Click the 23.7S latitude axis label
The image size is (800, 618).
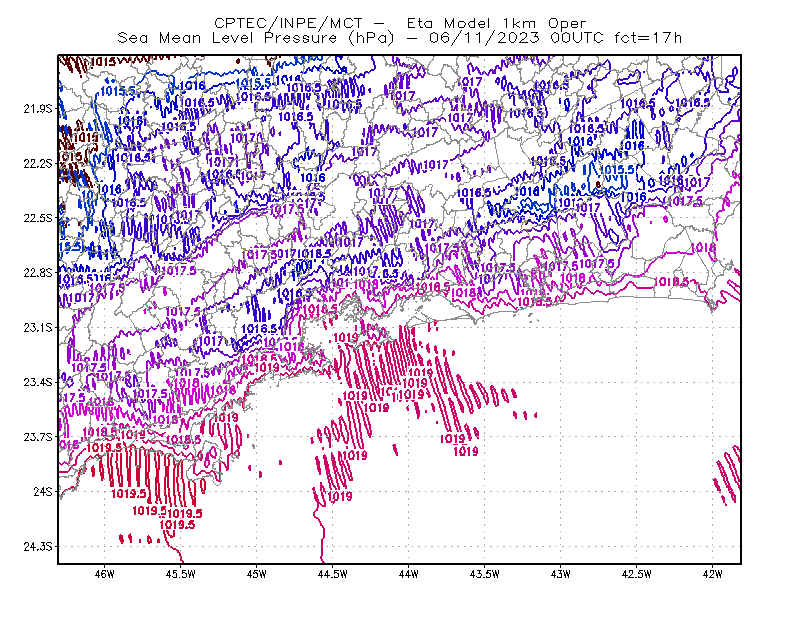click(x=38, y=437)
